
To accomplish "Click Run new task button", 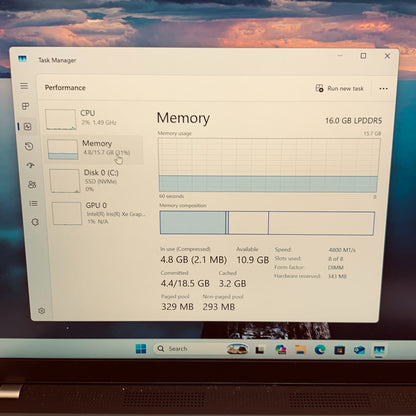I will (339, 88).
